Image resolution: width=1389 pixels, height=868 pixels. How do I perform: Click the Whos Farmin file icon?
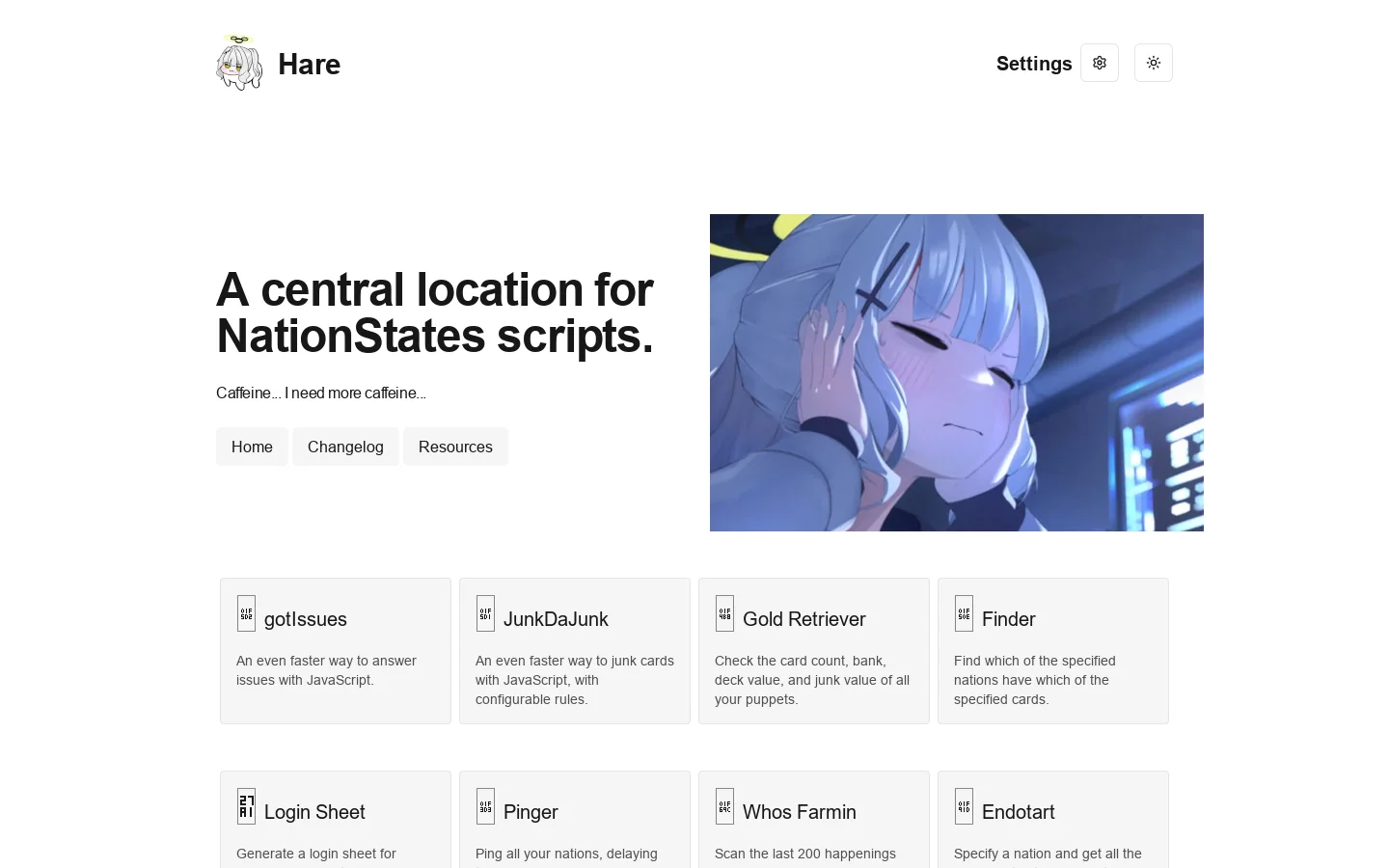[724, 806]
